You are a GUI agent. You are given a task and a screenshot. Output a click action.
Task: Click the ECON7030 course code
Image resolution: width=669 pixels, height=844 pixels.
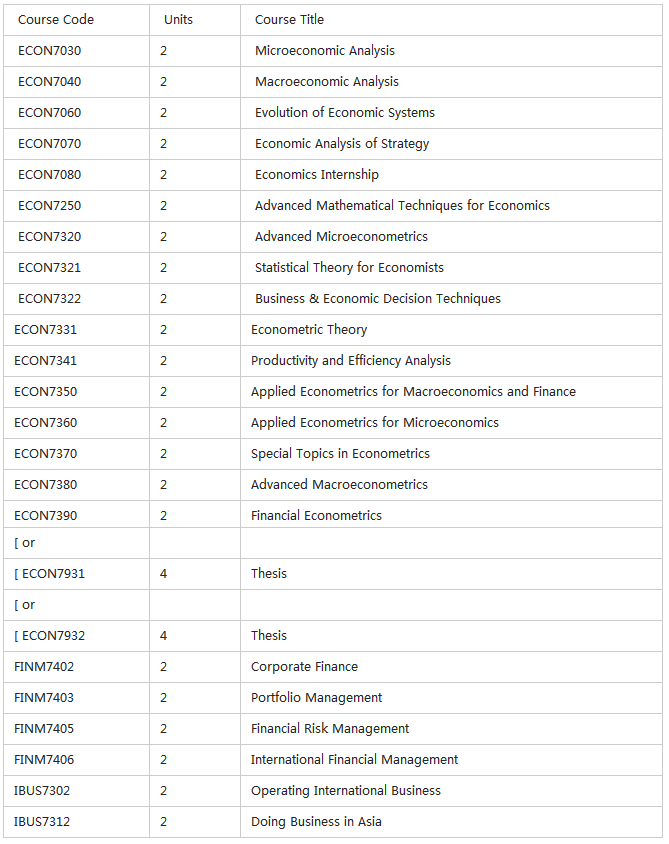point(49,51)
